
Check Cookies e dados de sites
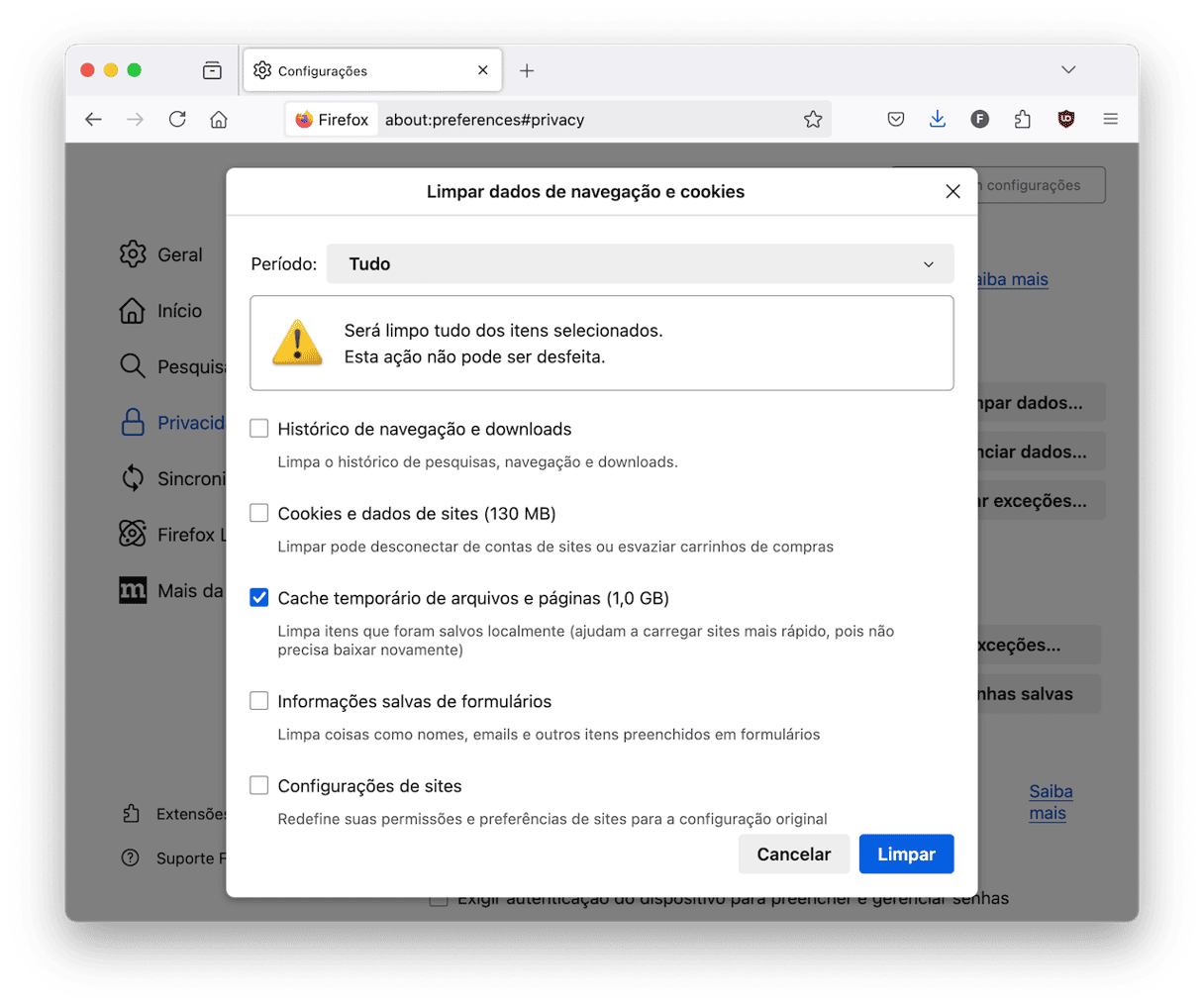pos(259,513)
